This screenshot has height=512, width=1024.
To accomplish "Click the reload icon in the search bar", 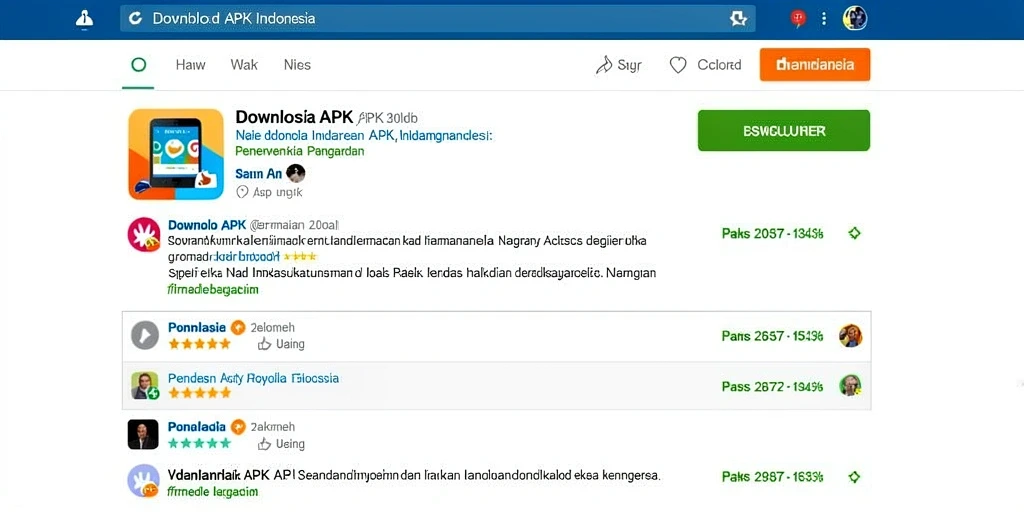I will tap(135, 18).
